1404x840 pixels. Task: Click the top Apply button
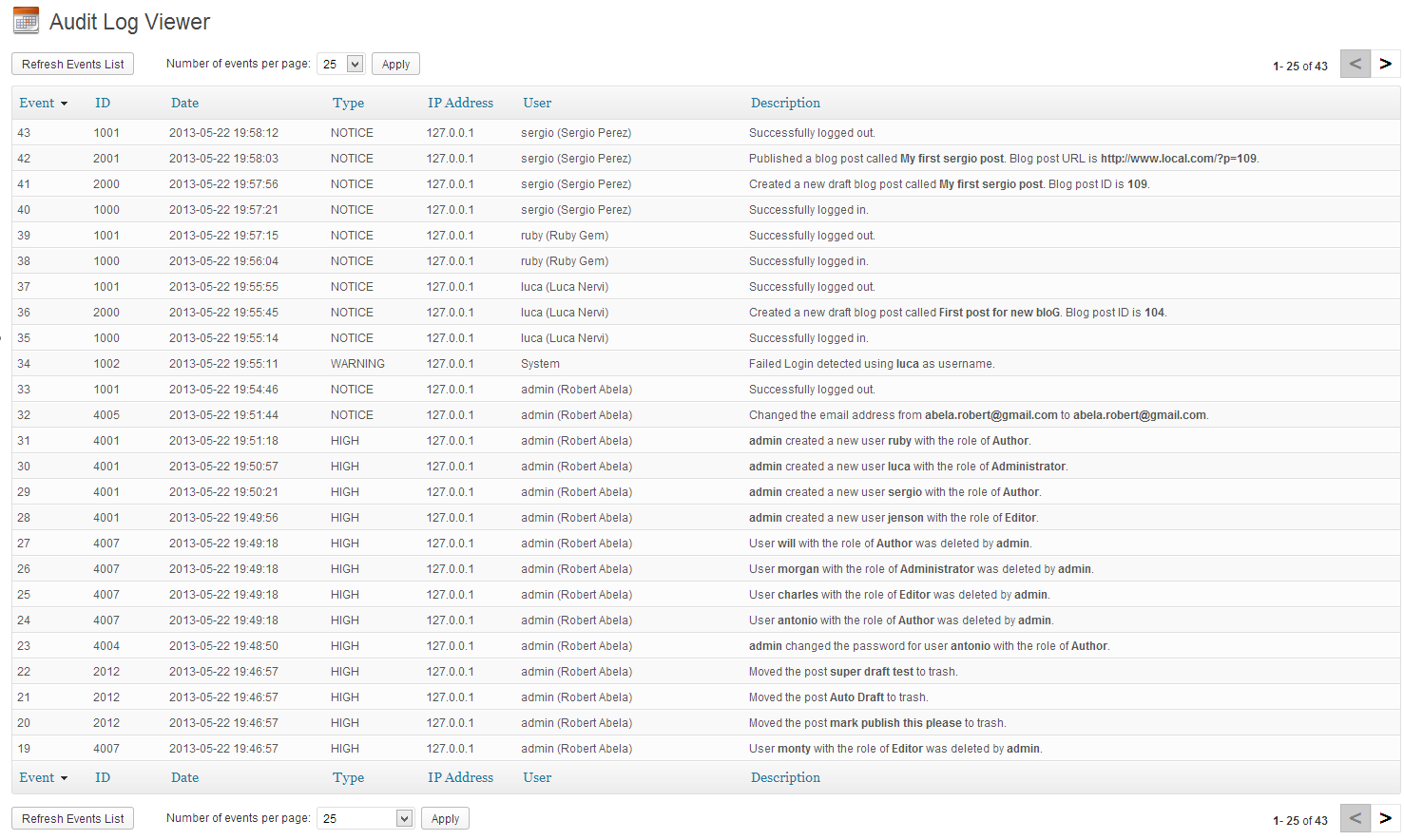pyautogui.click(x=395, y=64)
